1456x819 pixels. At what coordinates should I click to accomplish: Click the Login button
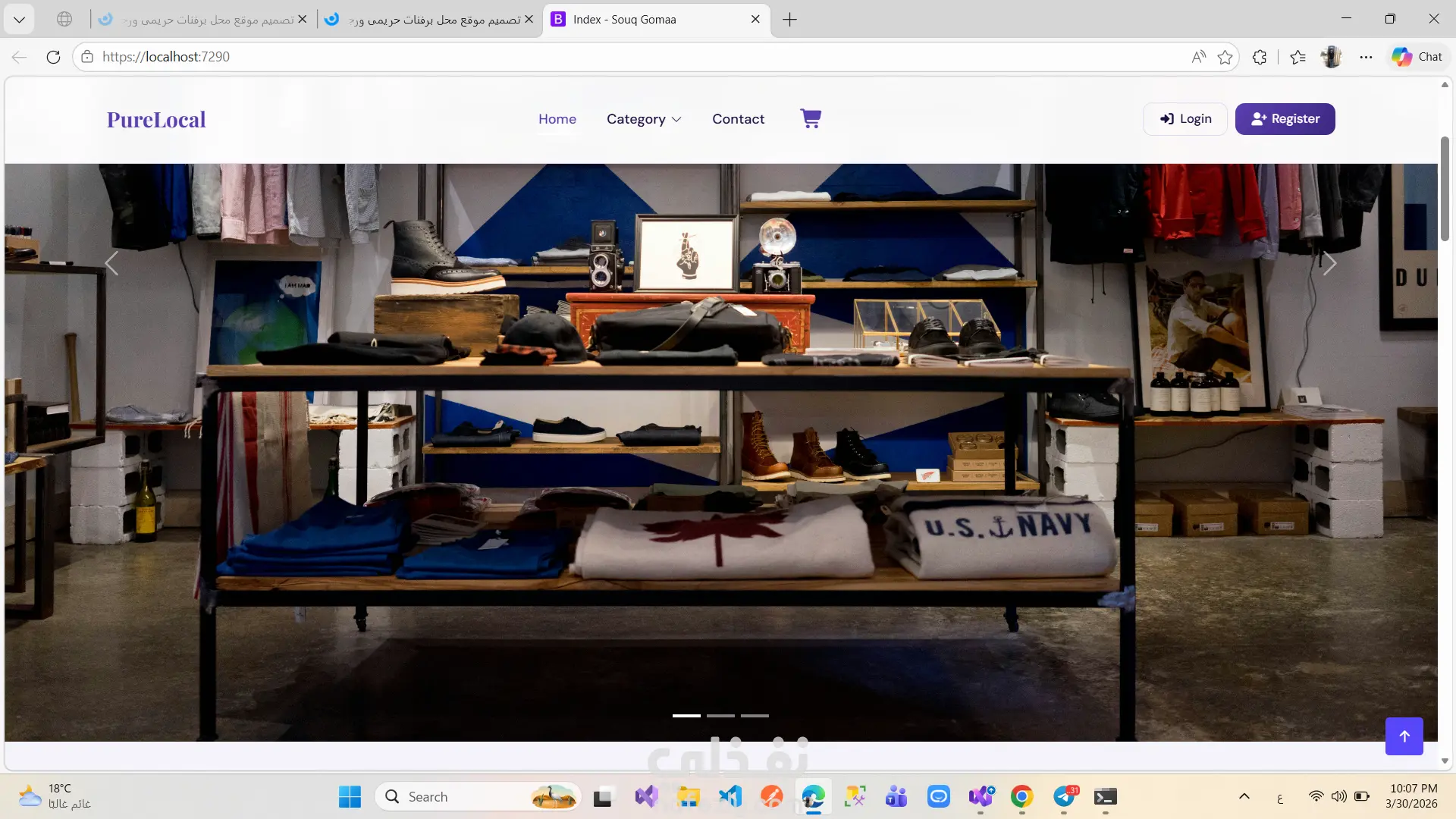[x=1185, y=119]
